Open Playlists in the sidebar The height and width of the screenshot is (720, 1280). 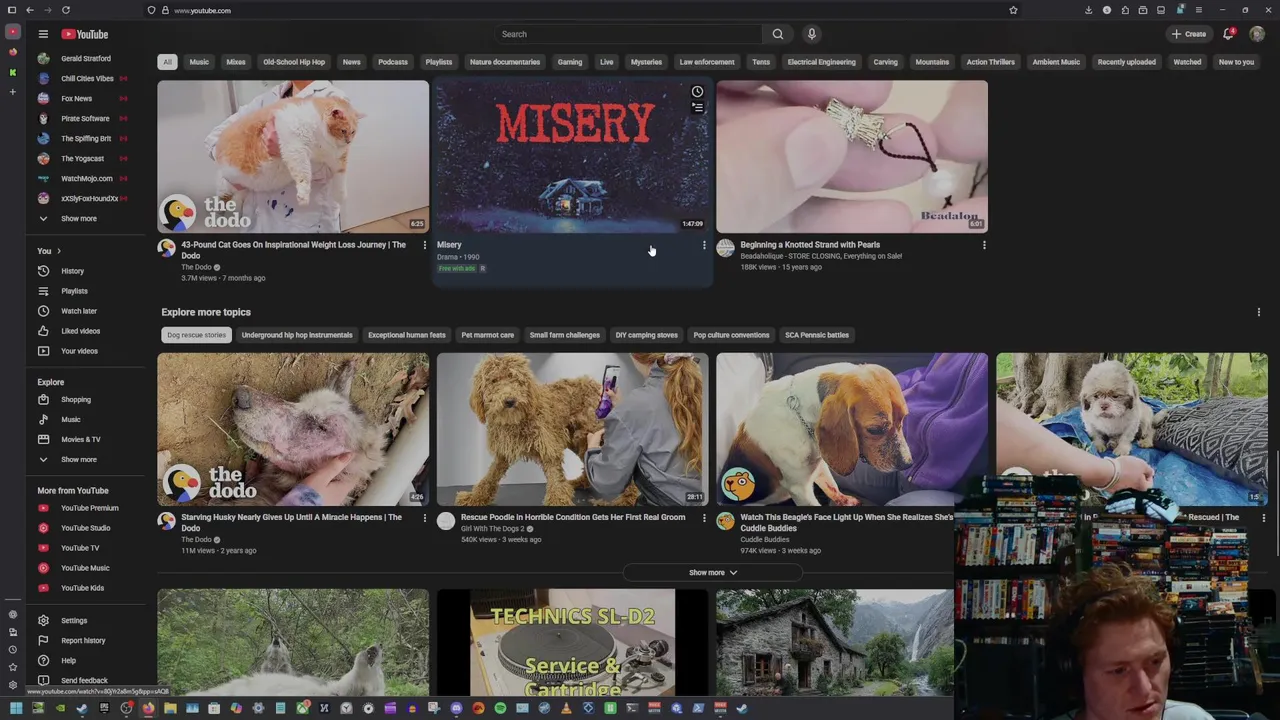pos(74,291)
